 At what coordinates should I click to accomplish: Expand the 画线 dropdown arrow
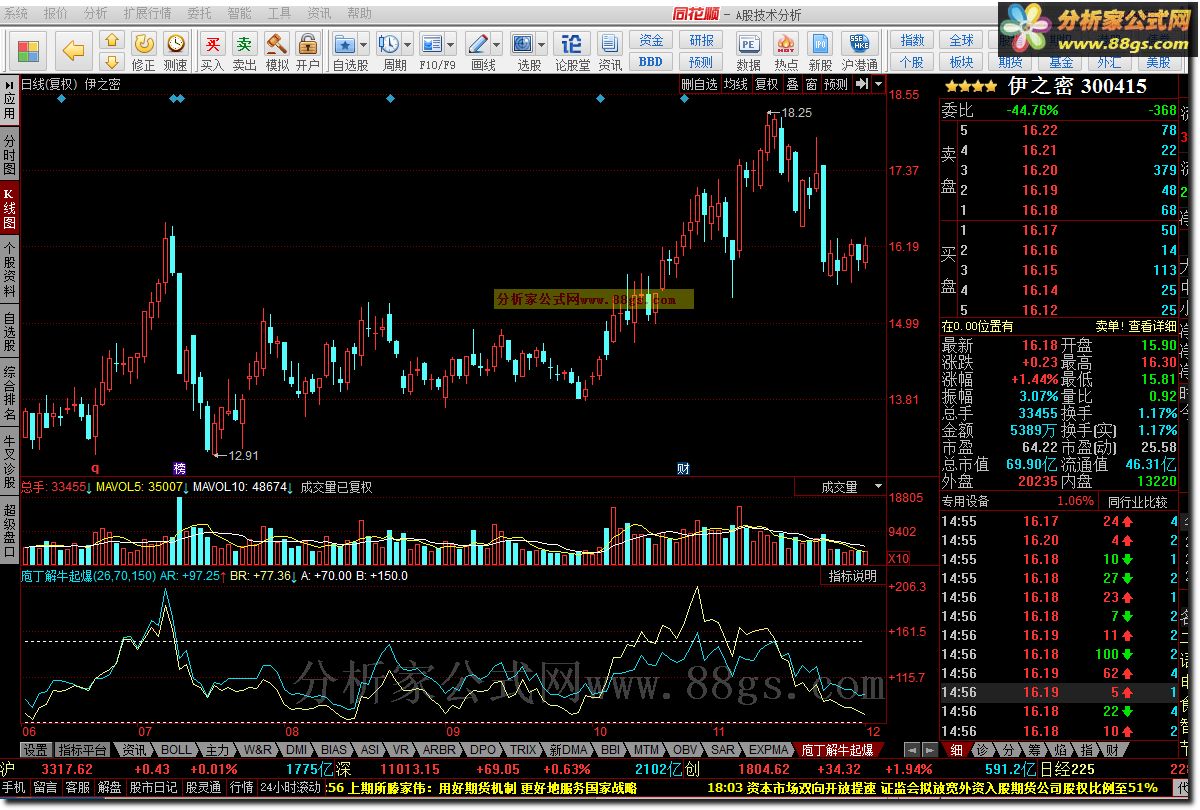click(x=497, y=44)
